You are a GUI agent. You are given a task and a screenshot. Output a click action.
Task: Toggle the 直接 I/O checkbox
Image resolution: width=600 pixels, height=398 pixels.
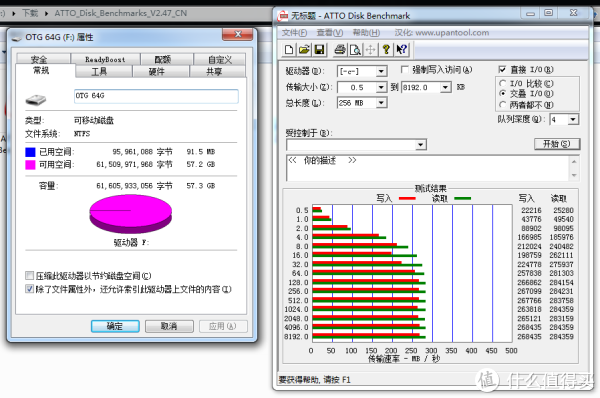coord(502,69)
